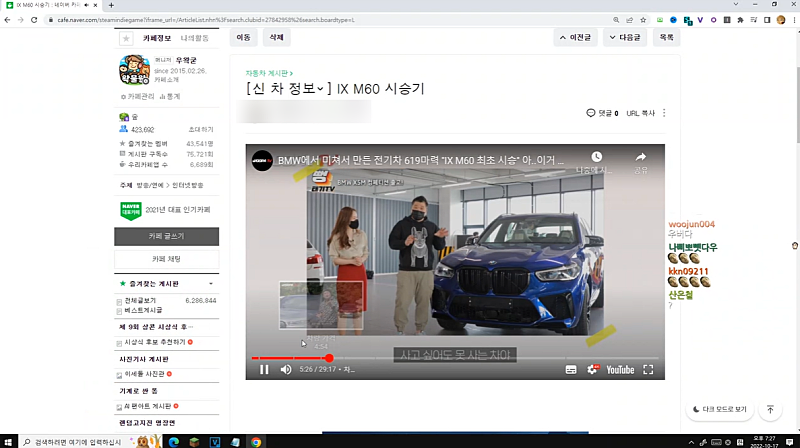Click the 이동 move button
Viewport: 800px width, 448px height.
(243, 37)
